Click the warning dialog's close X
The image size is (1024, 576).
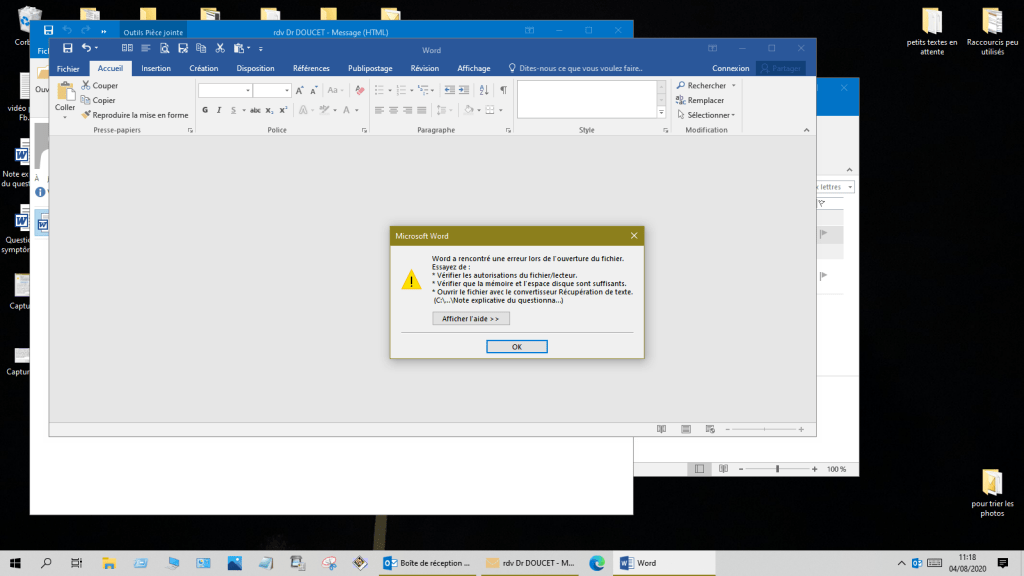pyautogui.click(x=633, y=236)
